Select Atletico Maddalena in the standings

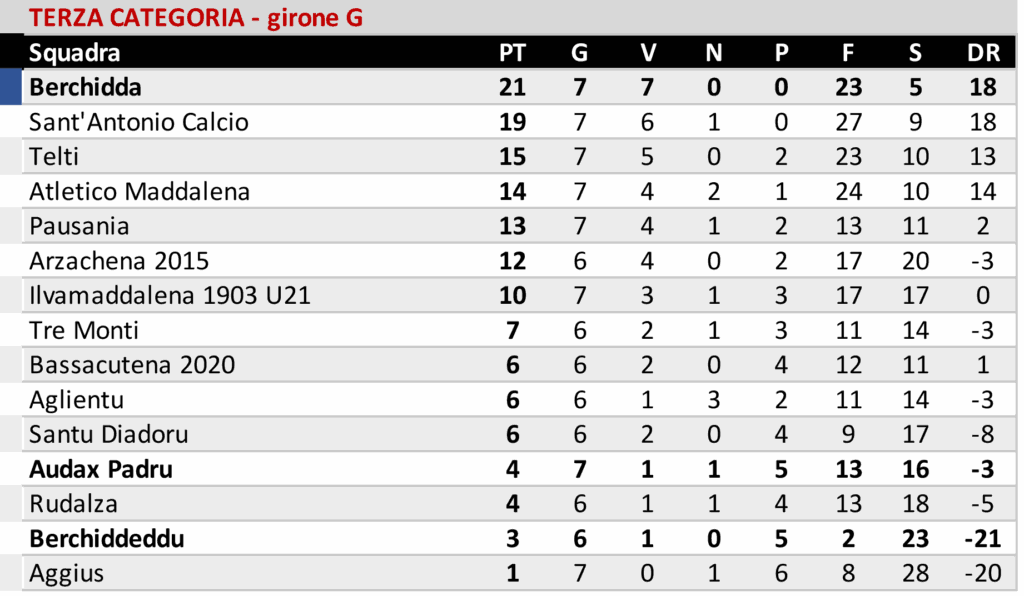(139, 191)
